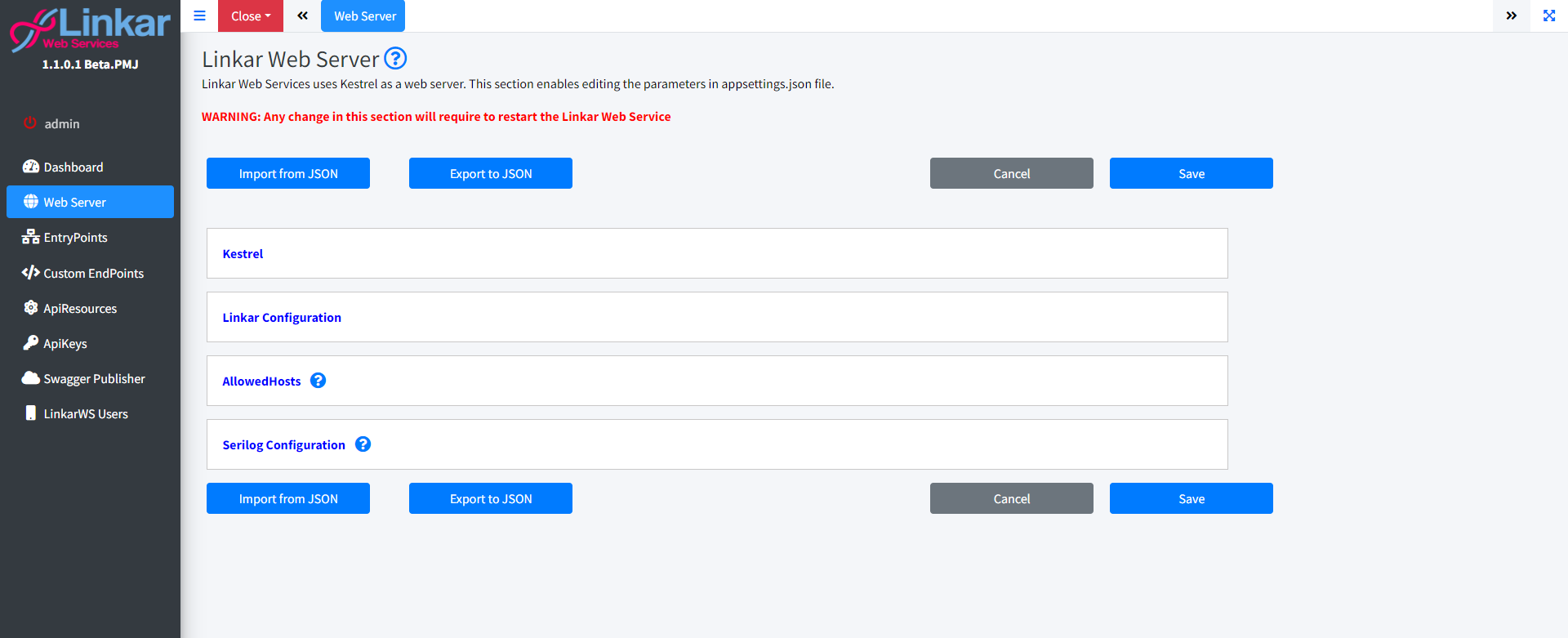1568x638 pixels.
Task: Click the Linkar Web Services logo
Action: click(90, 29)
